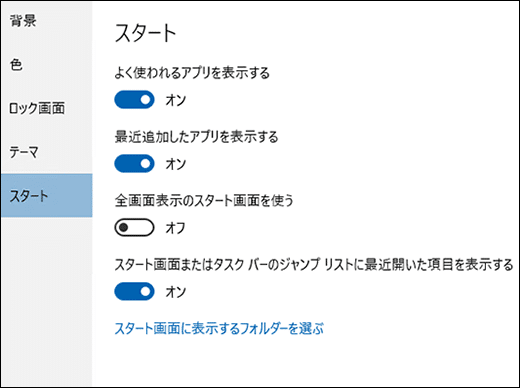Screen dimensions: 520x388
Task: Select the highlighted スタート sidebar item
Action: click(46, 195)
